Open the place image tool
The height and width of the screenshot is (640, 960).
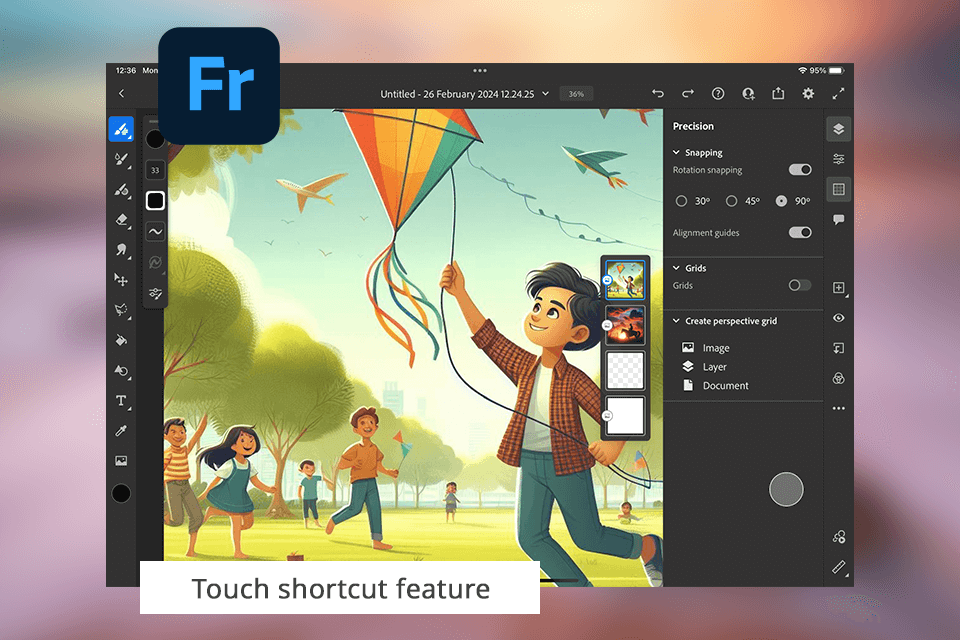click(x=121, y=461)
